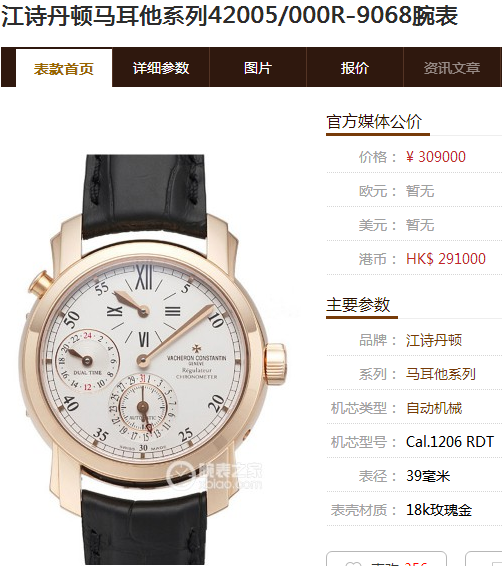Click the 自动机械 movement type link
The image size is (502, 566).
(434, 408)
